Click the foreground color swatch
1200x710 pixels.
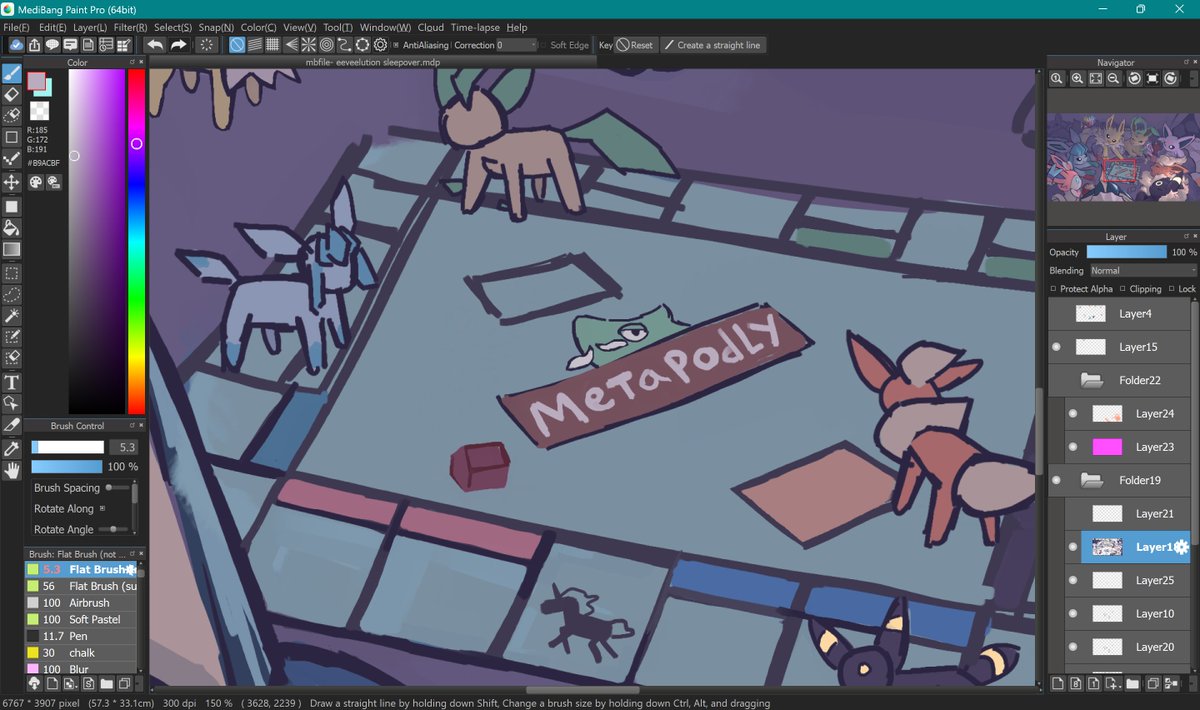click(36, 80)
